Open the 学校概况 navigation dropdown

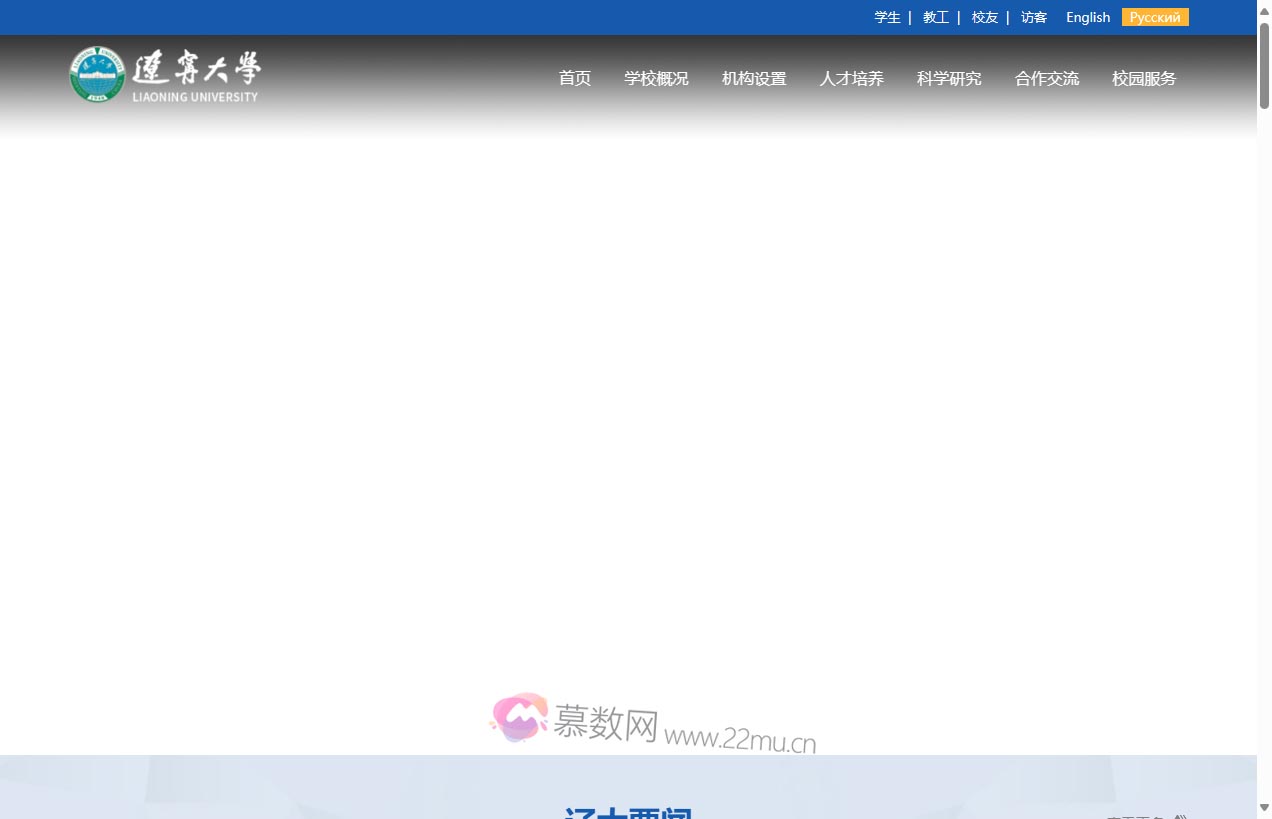click(x=656, y=78)
